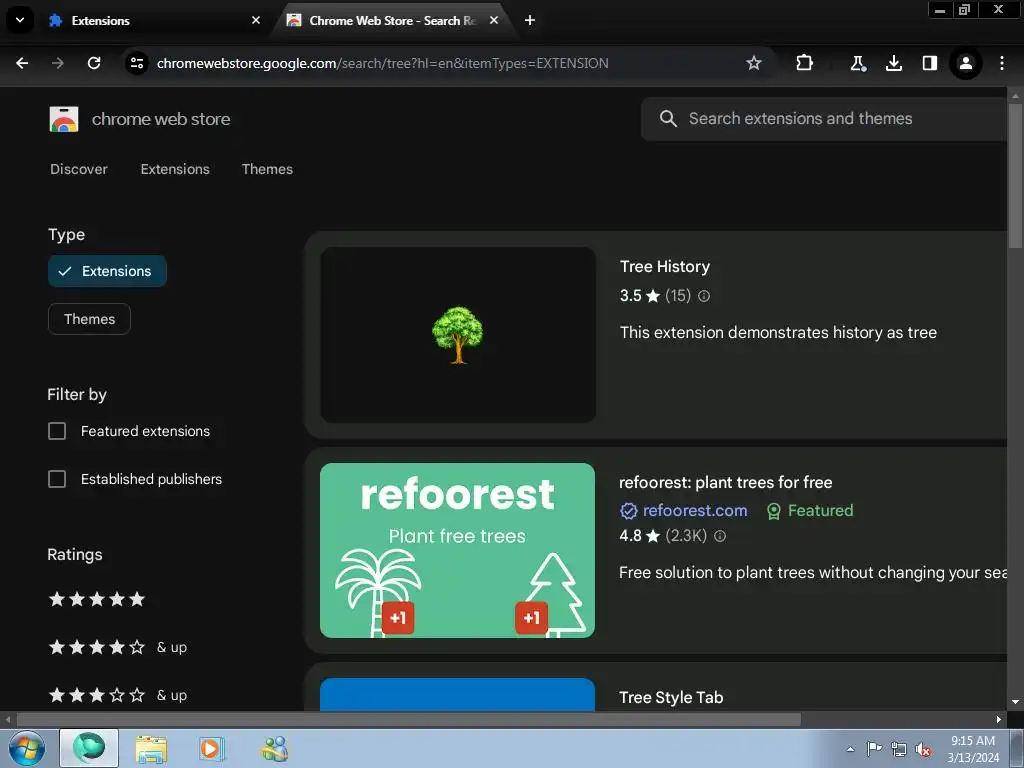
Task: Filter by four stars & up
Action: pyautogui.click(x=118, y=647)
